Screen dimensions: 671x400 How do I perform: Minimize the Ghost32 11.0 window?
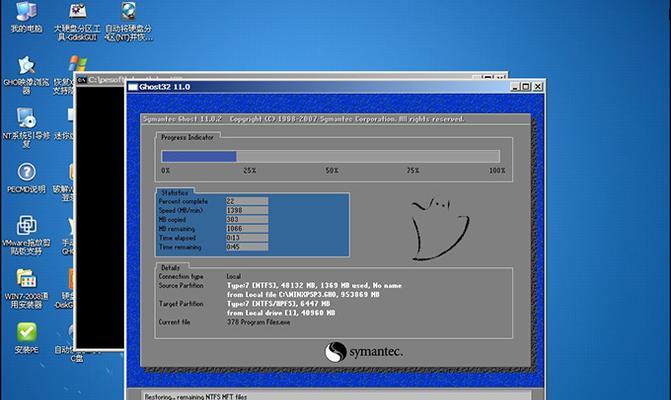516,86
